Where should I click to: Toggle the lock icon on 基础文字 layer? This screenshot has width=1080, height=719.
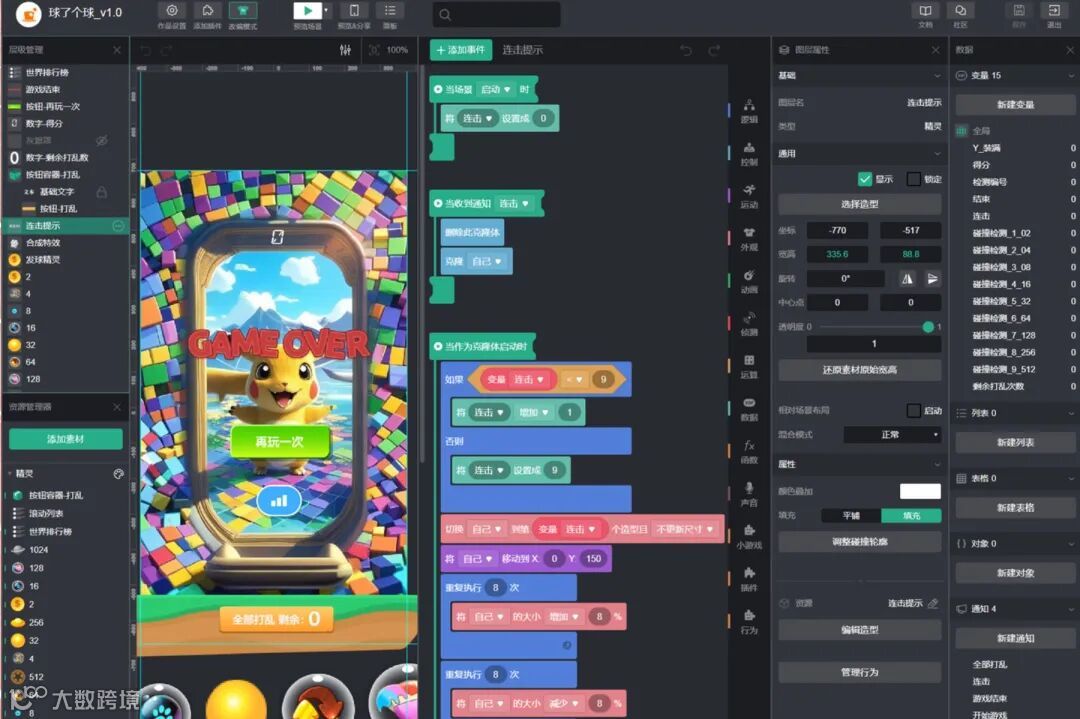(x=102, y=192)
